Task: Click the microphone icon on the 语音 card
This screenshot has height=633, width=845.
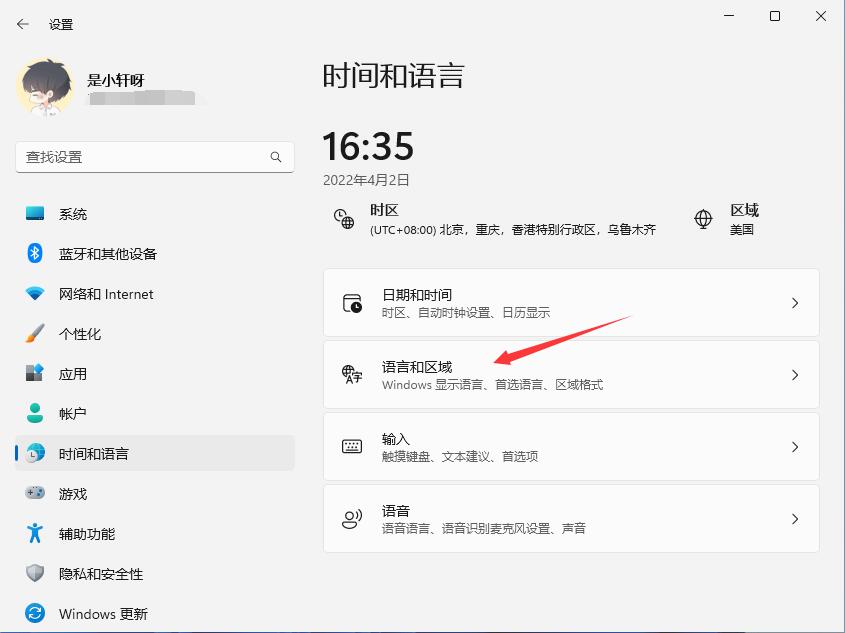Action: point(352,518)
